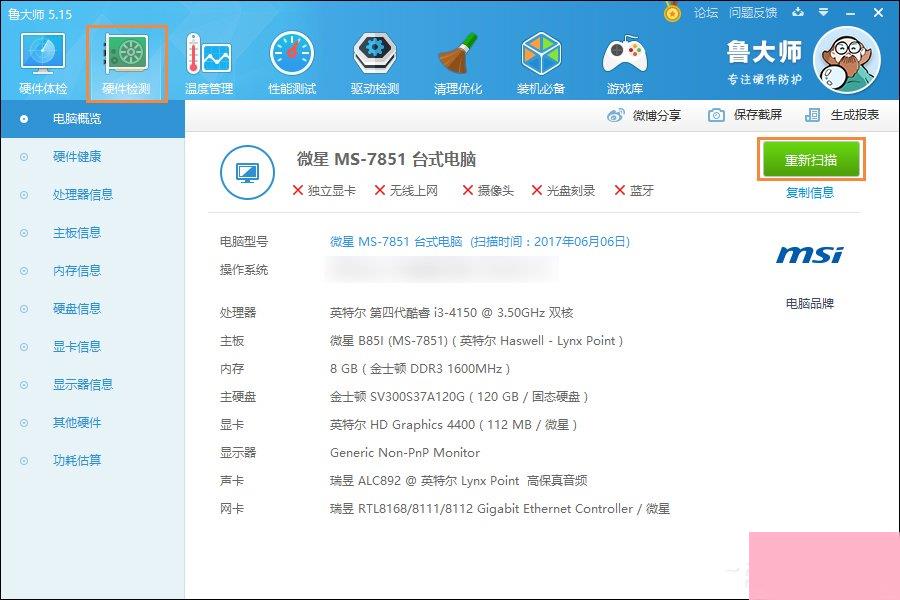
Task: Click the 蓝牙 status indicator
Action: click(x=634, y=190)
